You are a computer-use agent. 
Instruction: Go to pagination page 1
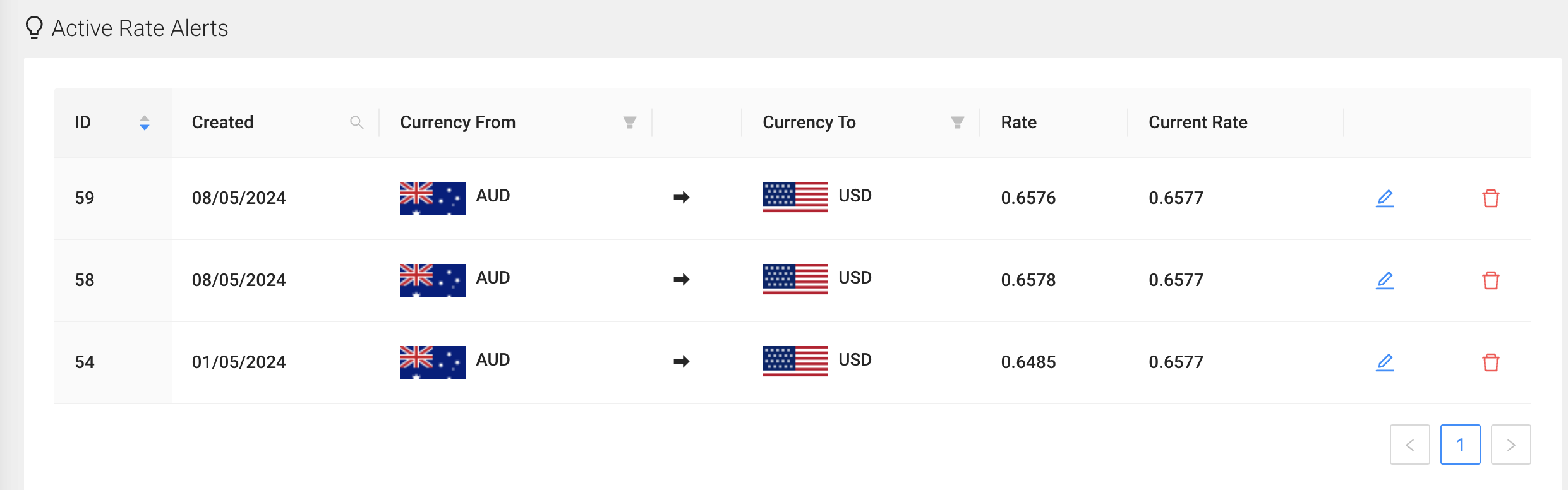point(1460,445)
